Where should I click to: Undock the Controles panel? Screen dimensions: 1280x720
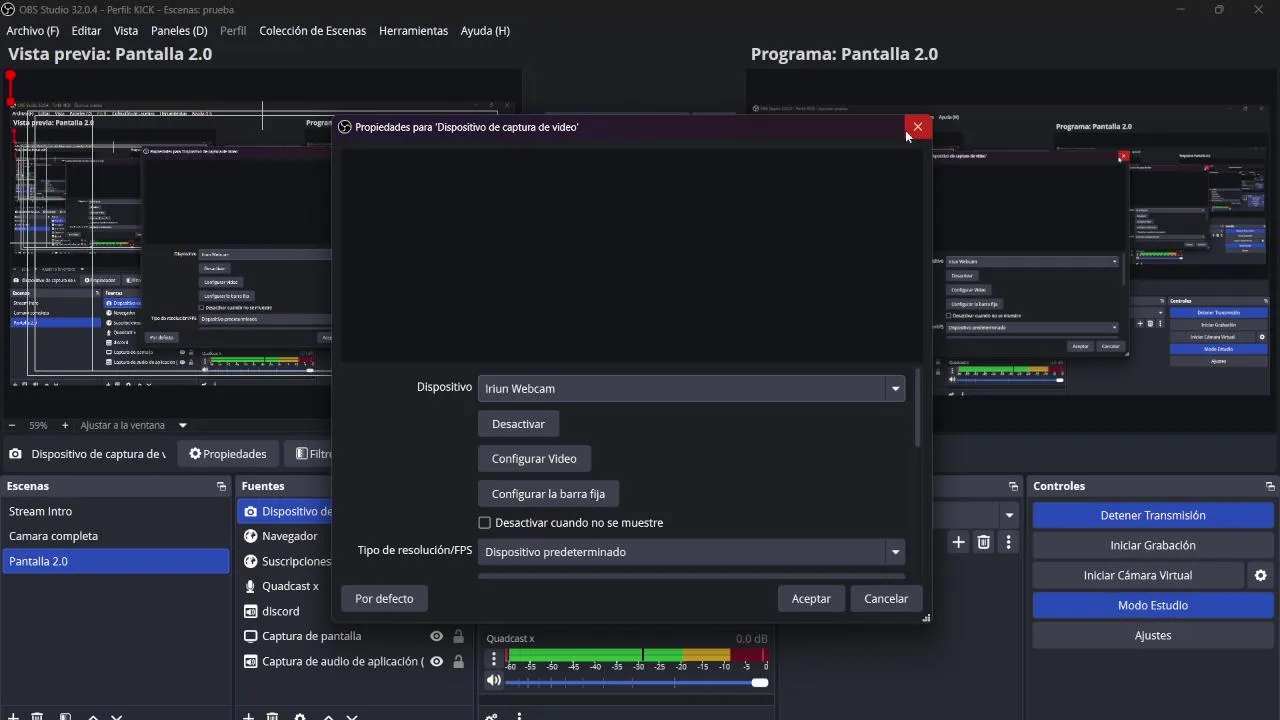coord(1270,486)
